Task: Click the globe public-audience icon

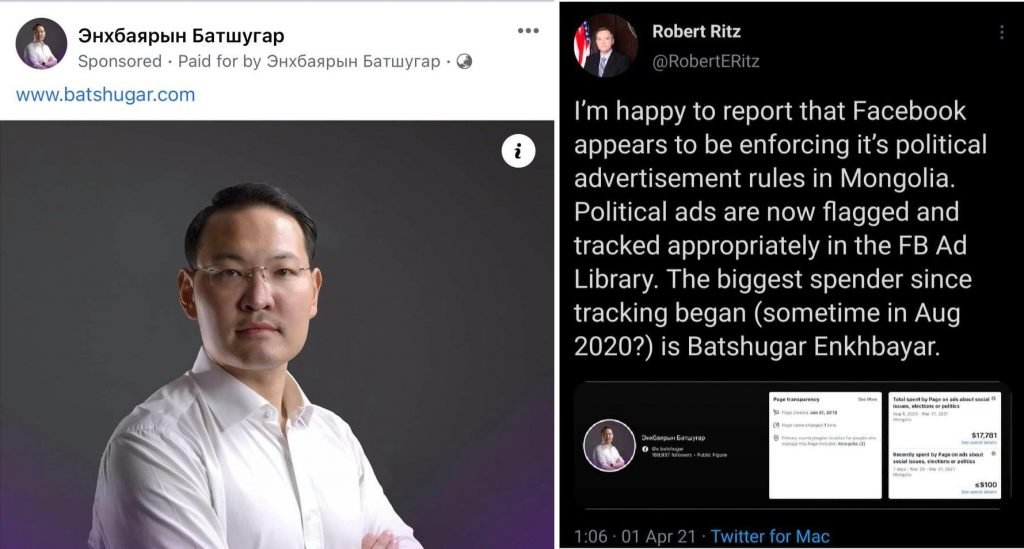Action: (464, 61)
